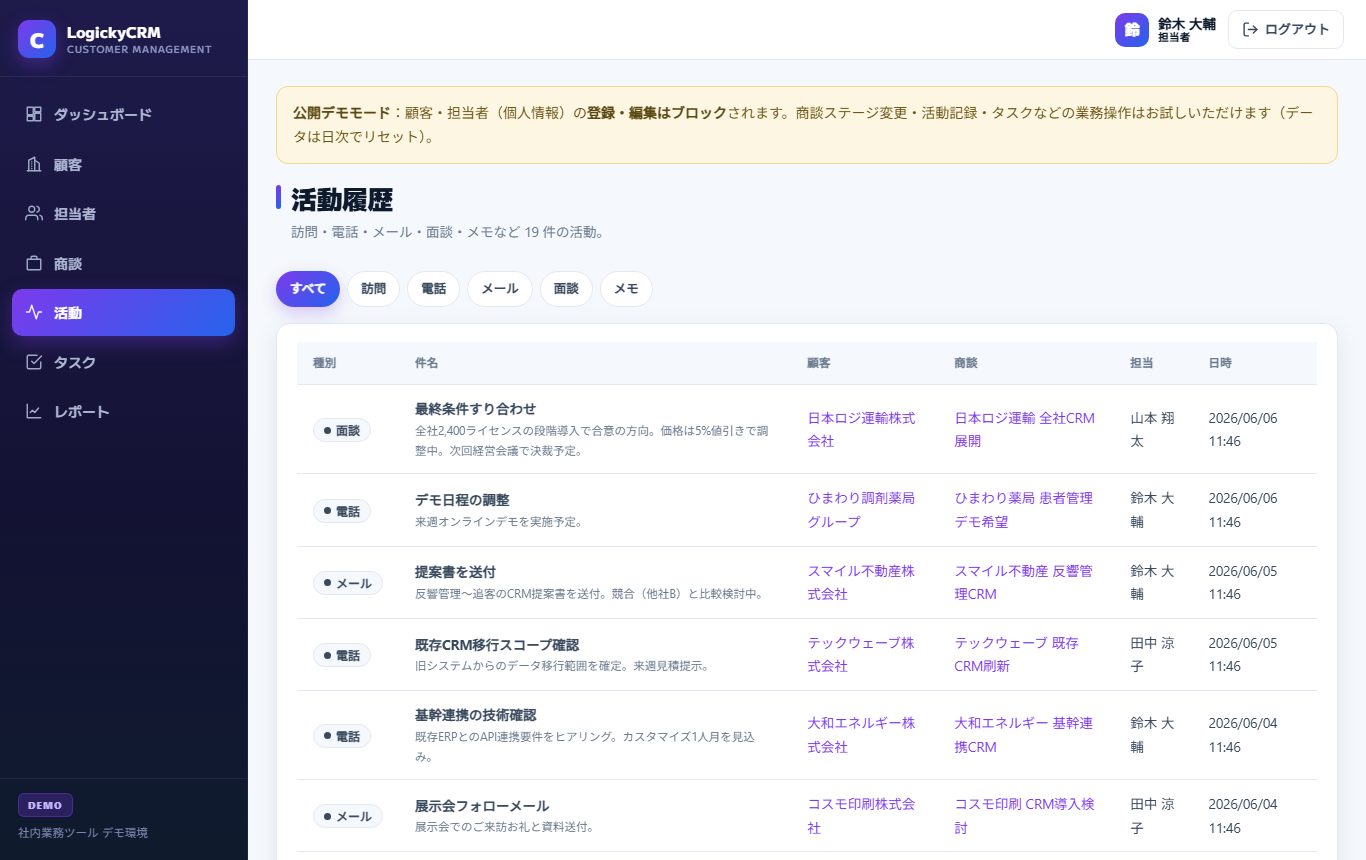Viewport: 1366px width, 860px height.
Task: Click the building icon next to 顧客
Action: 34,164
